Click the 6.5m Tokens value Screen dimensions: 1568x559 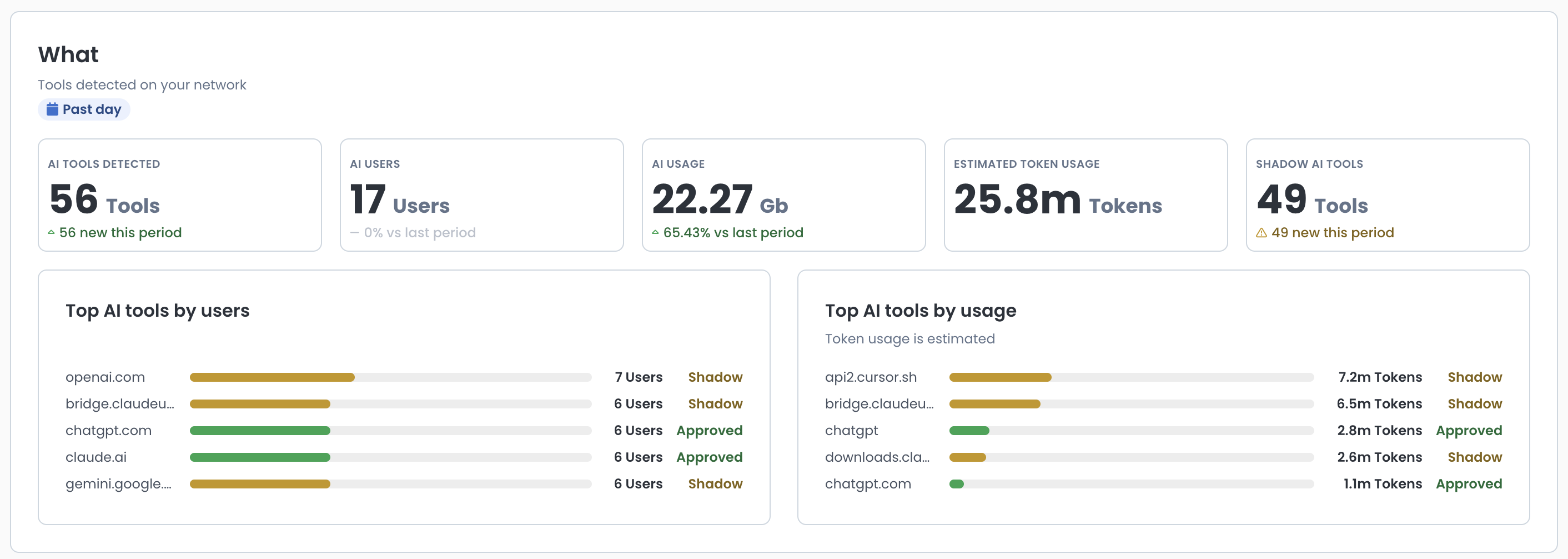1379,404
